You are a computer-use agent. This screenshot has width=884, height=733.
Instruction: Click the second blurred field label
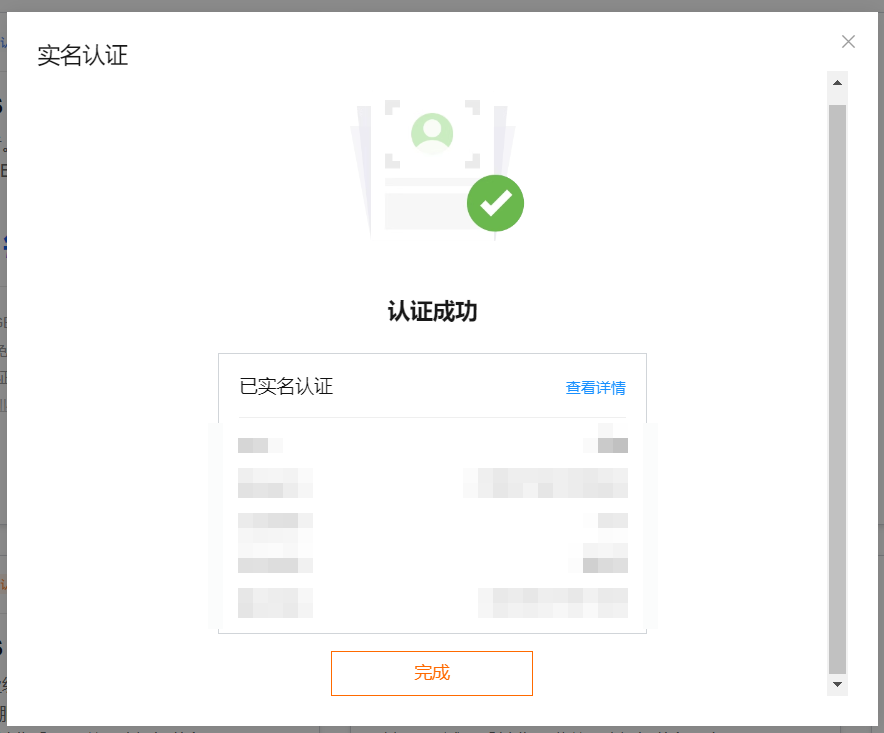point(275,483)
